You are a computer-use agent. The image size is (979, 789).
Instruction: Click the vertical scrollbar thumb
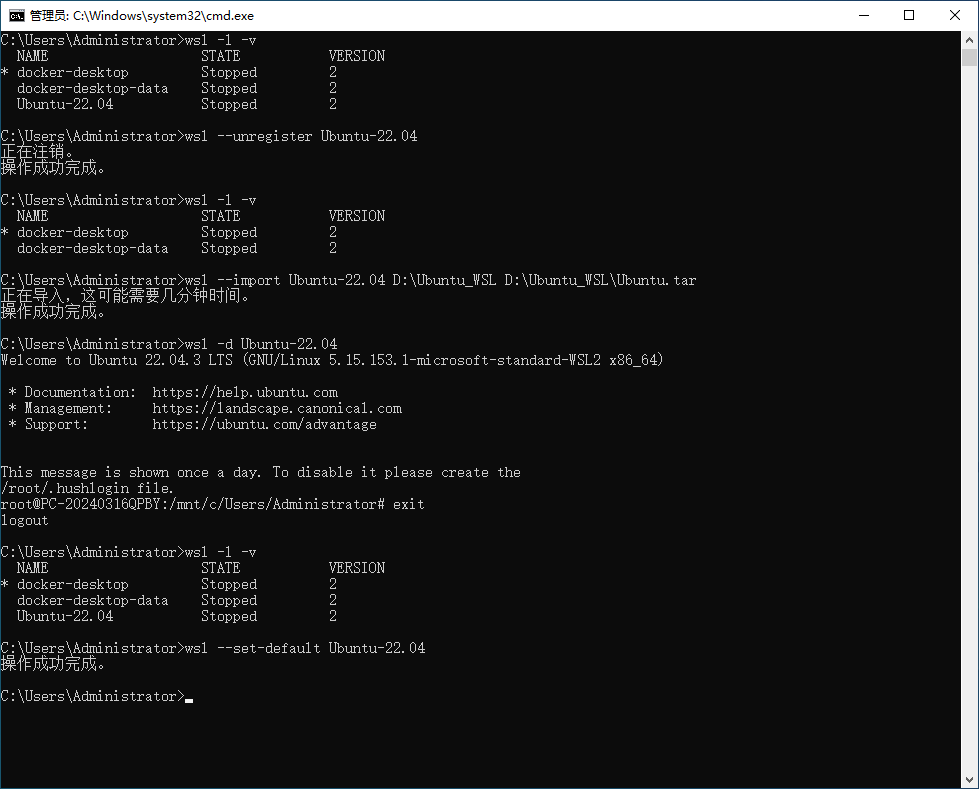(969, 57)
